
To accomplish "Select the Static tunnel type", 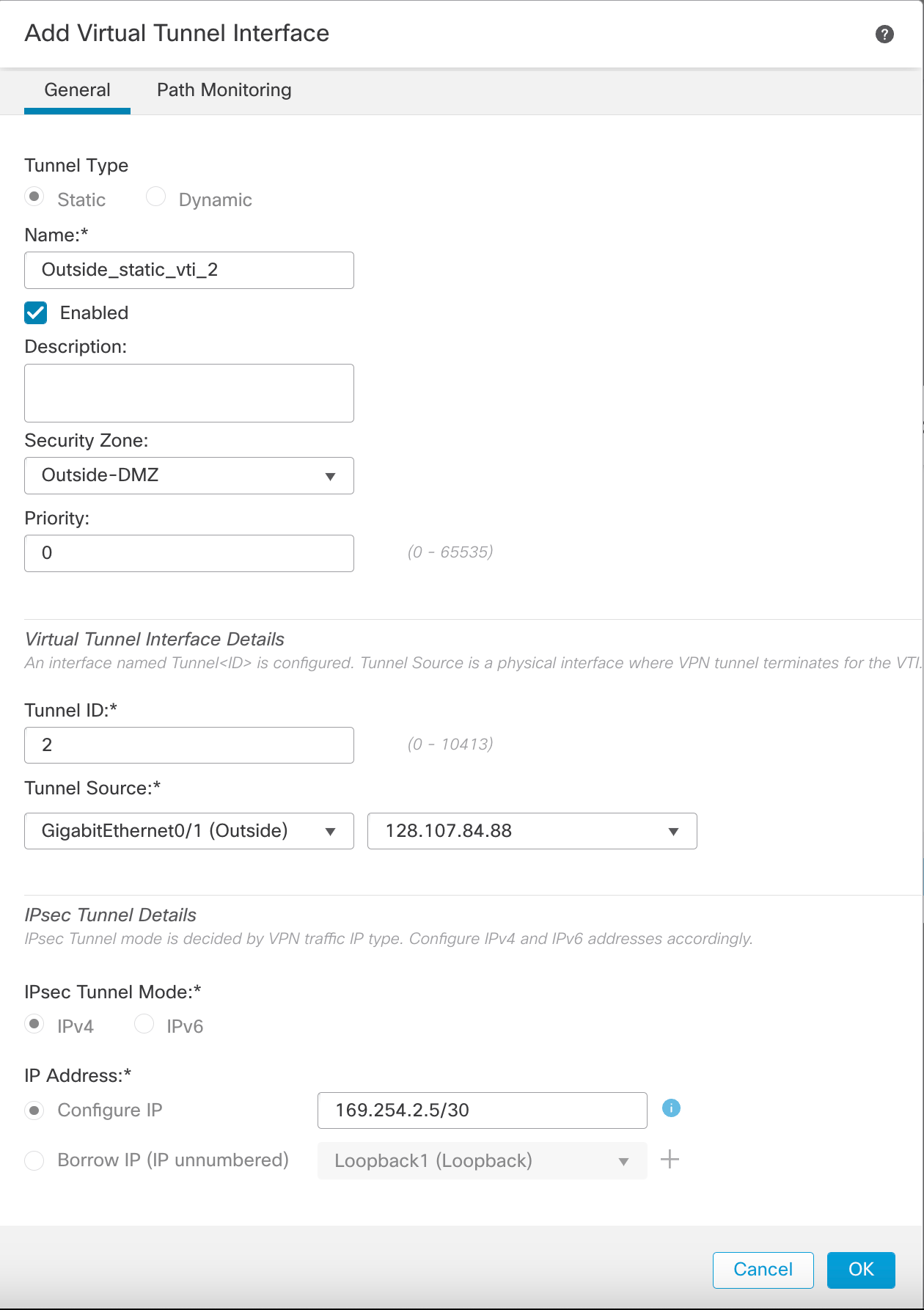I will pyautogui.click(x=34, y=197).
